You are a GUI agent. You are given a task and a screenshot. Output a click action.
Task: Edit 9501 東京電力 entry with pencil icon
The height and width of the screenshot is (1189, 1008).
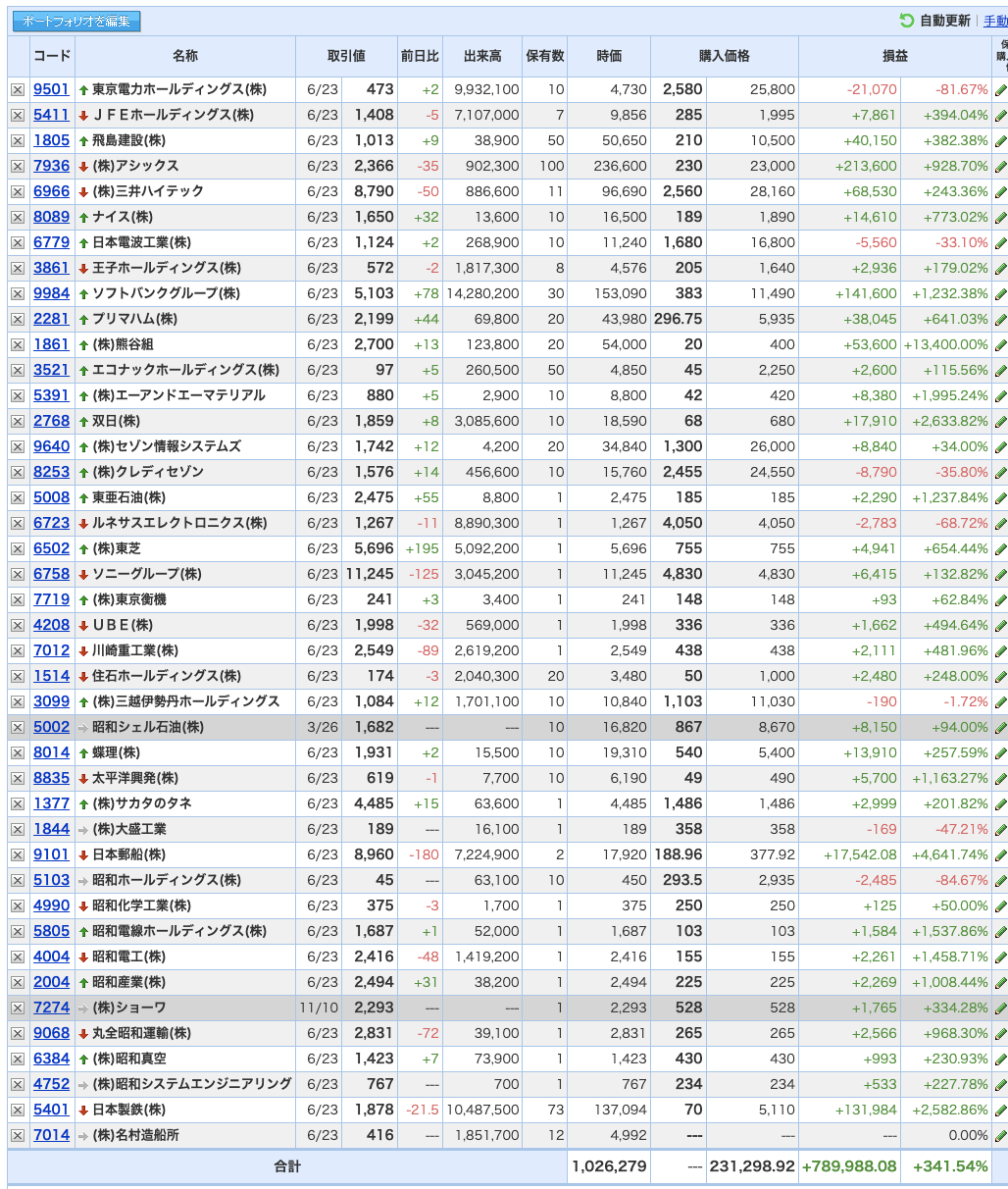point(1000,89)
